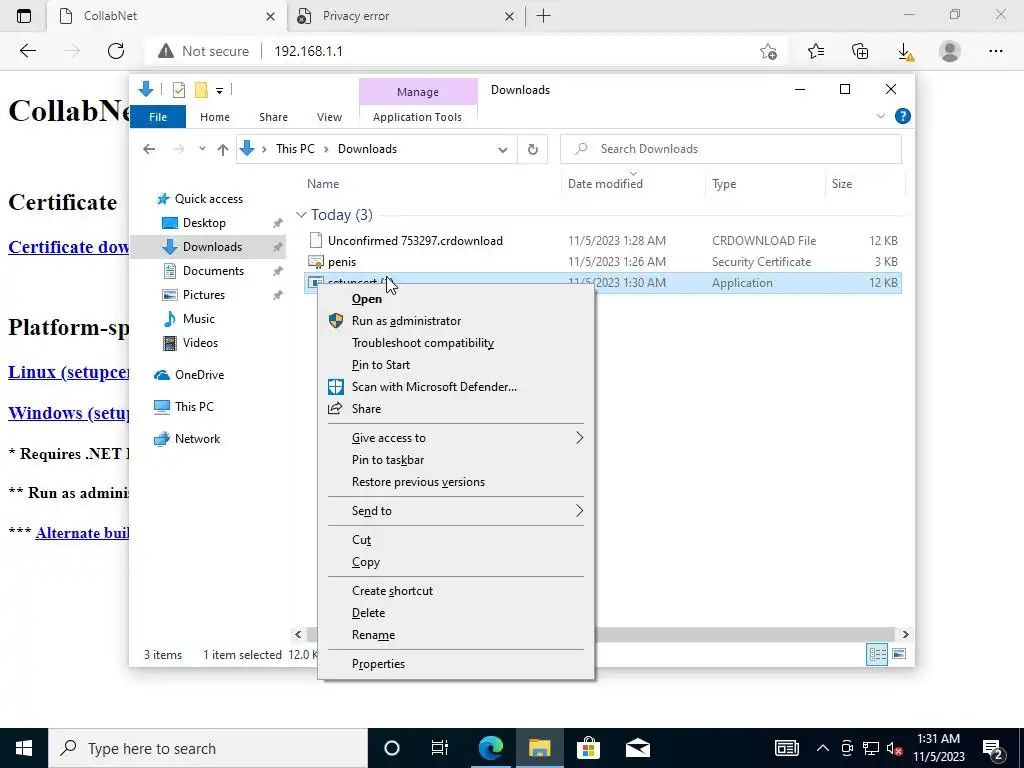Click Certificate download link on page

(x=69, y=247)
